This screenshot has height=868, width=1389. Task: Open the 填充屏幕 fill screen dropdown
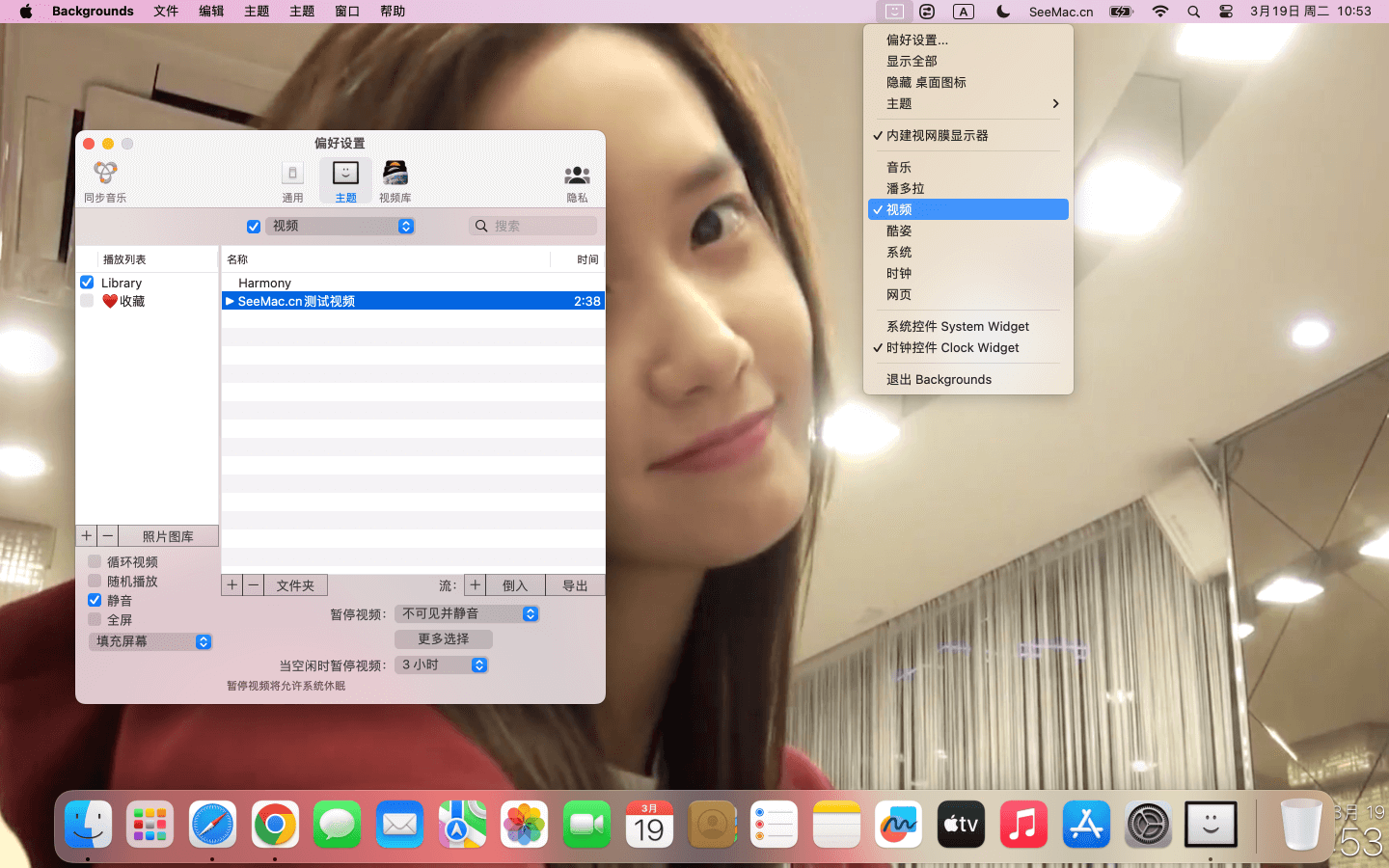coord(150,641)
